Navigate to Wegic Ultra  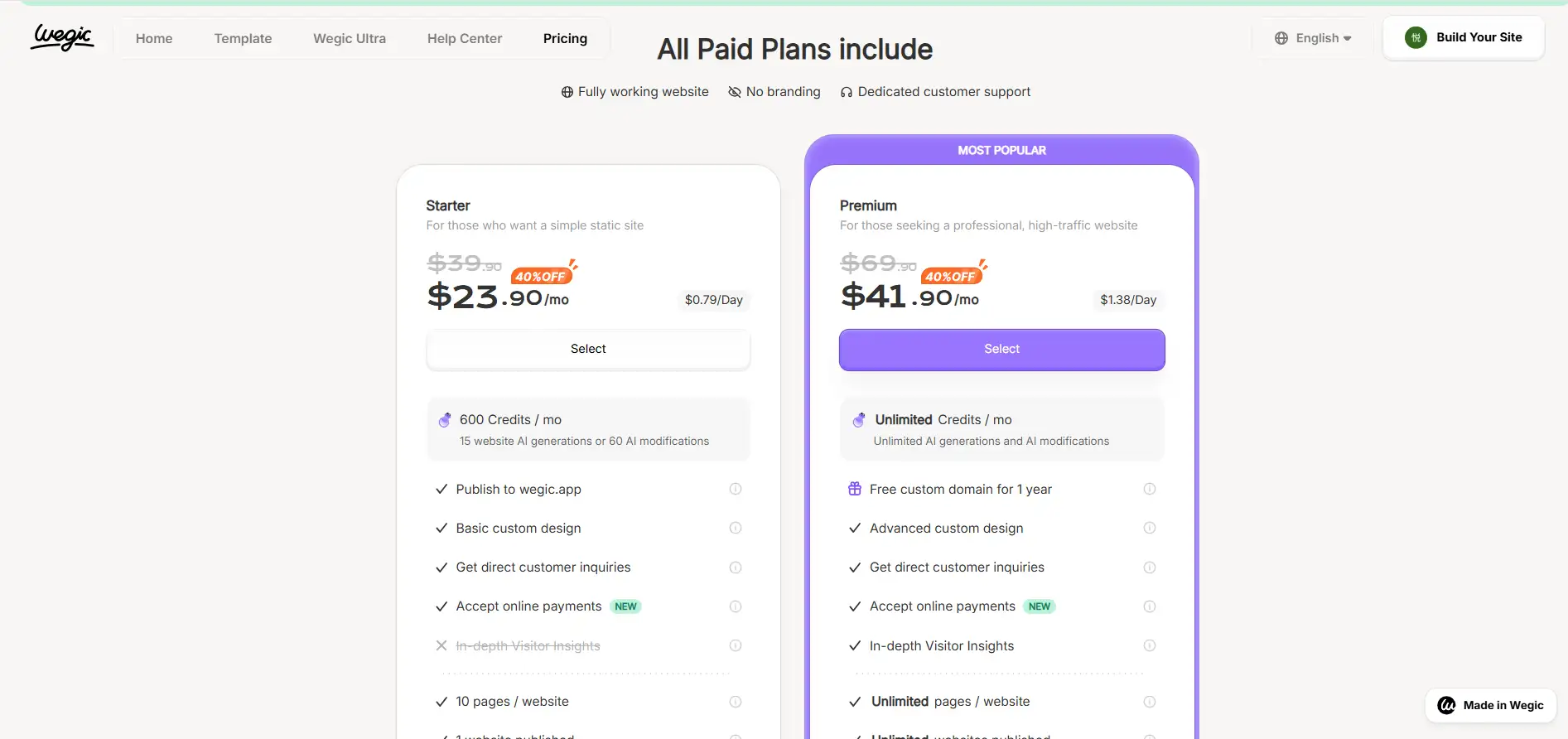(x=350, y=38)
